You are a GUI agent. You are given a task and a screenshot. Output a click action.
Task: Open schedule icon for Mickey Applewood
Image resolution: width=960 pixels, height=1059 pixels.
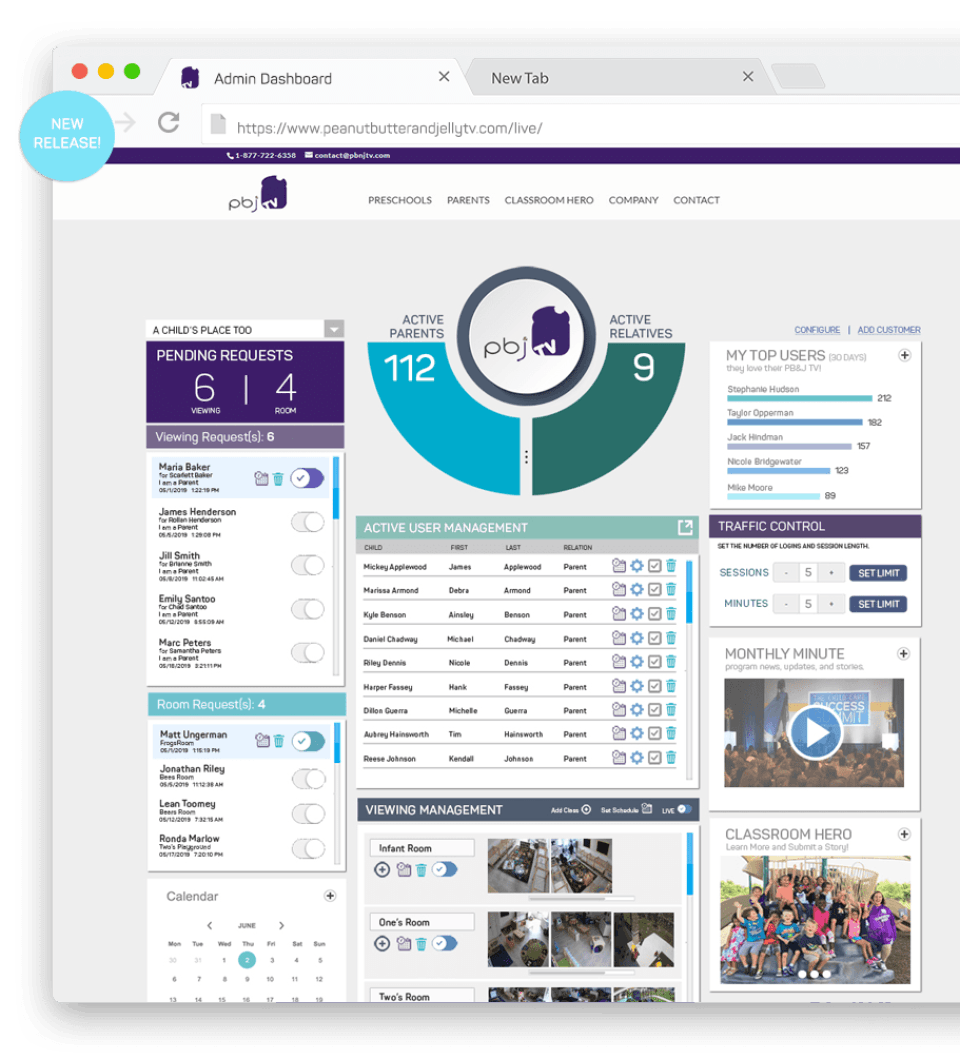[x=619, y=565]
